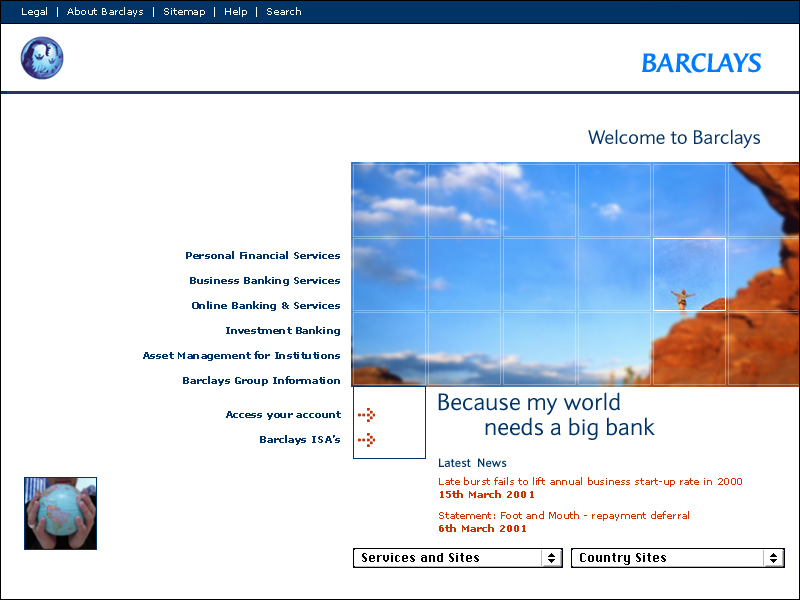Click the sky and red rock banner image
The image size is (800, 600).
[x=576, y=274]
